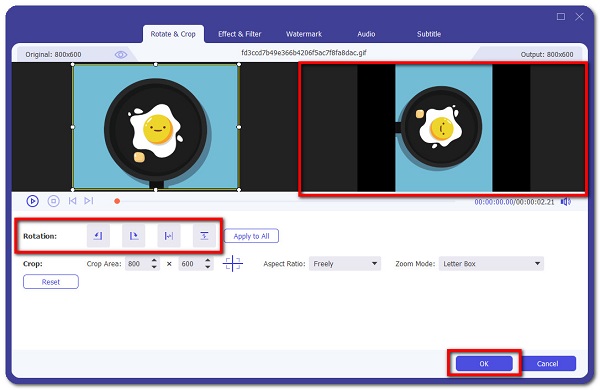Click the Apply to All button
The height and width of the screenshot is (390, 600).
tap(251, 236)
